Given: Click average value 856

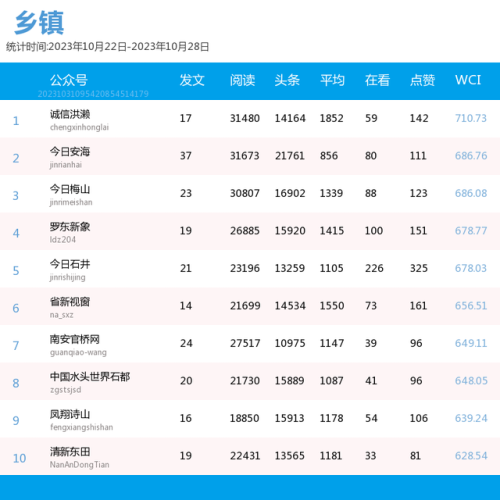Looking at the screenshot, I should click(329, 156).
